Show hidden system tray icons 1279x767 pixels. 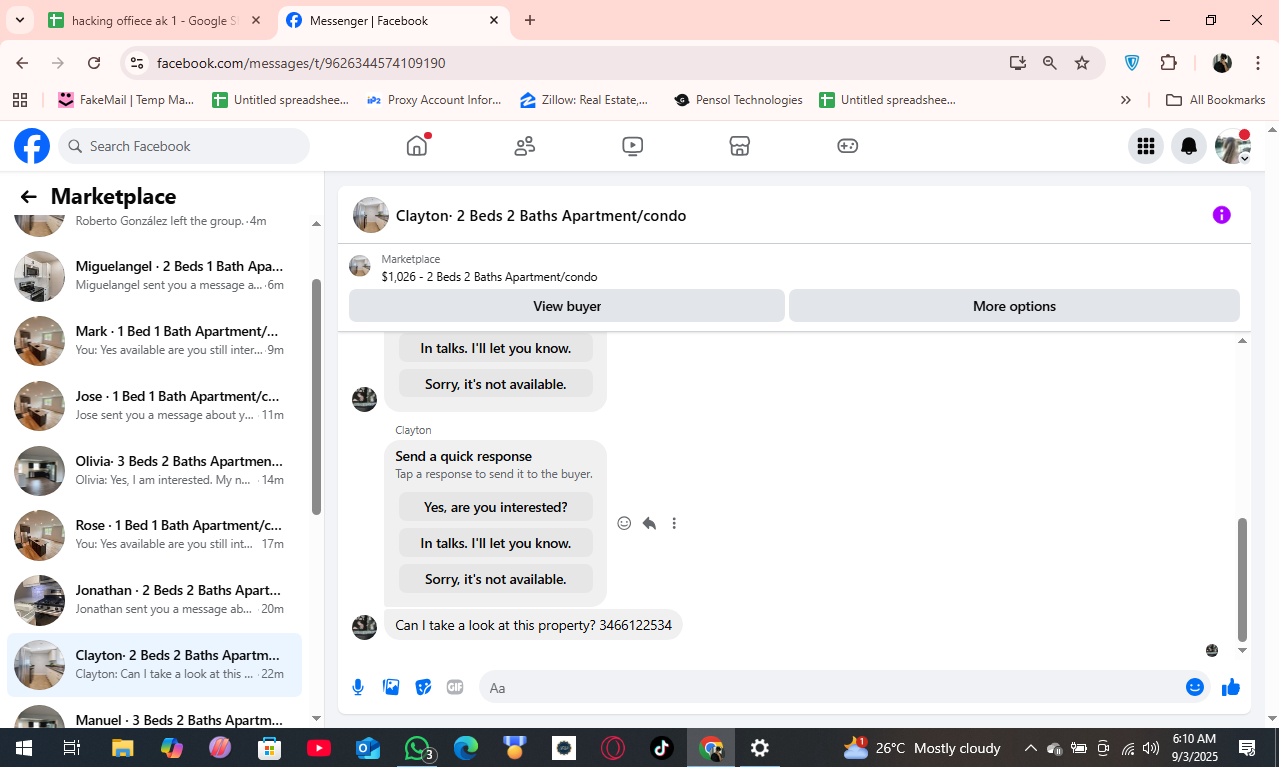click(x=1030, y=748)
